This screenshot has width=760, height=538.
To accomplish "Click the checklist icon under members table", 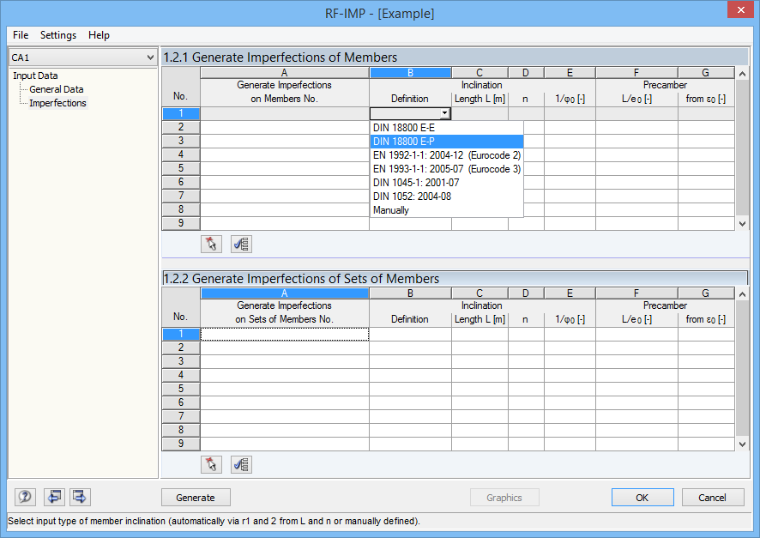I will (241, 244).
